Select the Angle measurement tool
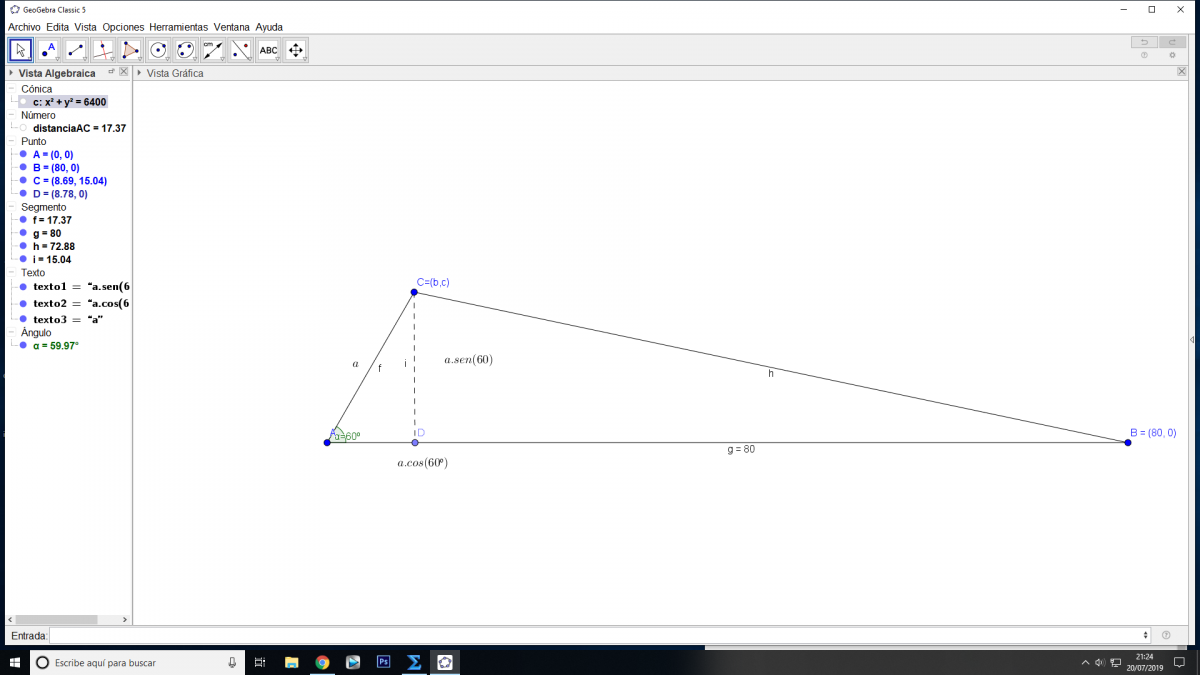 tap(212, 50)
